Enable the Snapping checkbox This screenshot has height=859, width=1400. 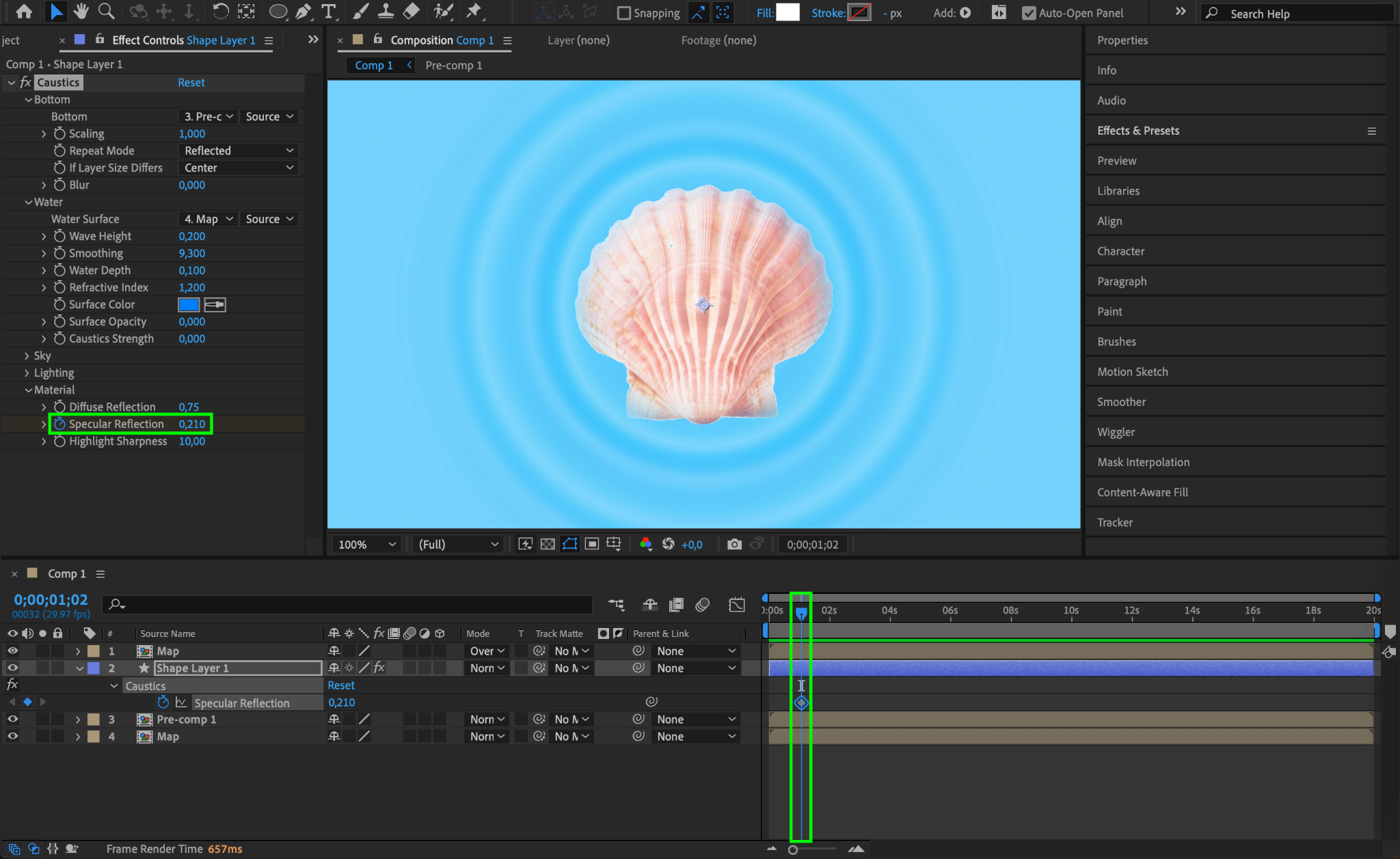click(x=623, y=13)
